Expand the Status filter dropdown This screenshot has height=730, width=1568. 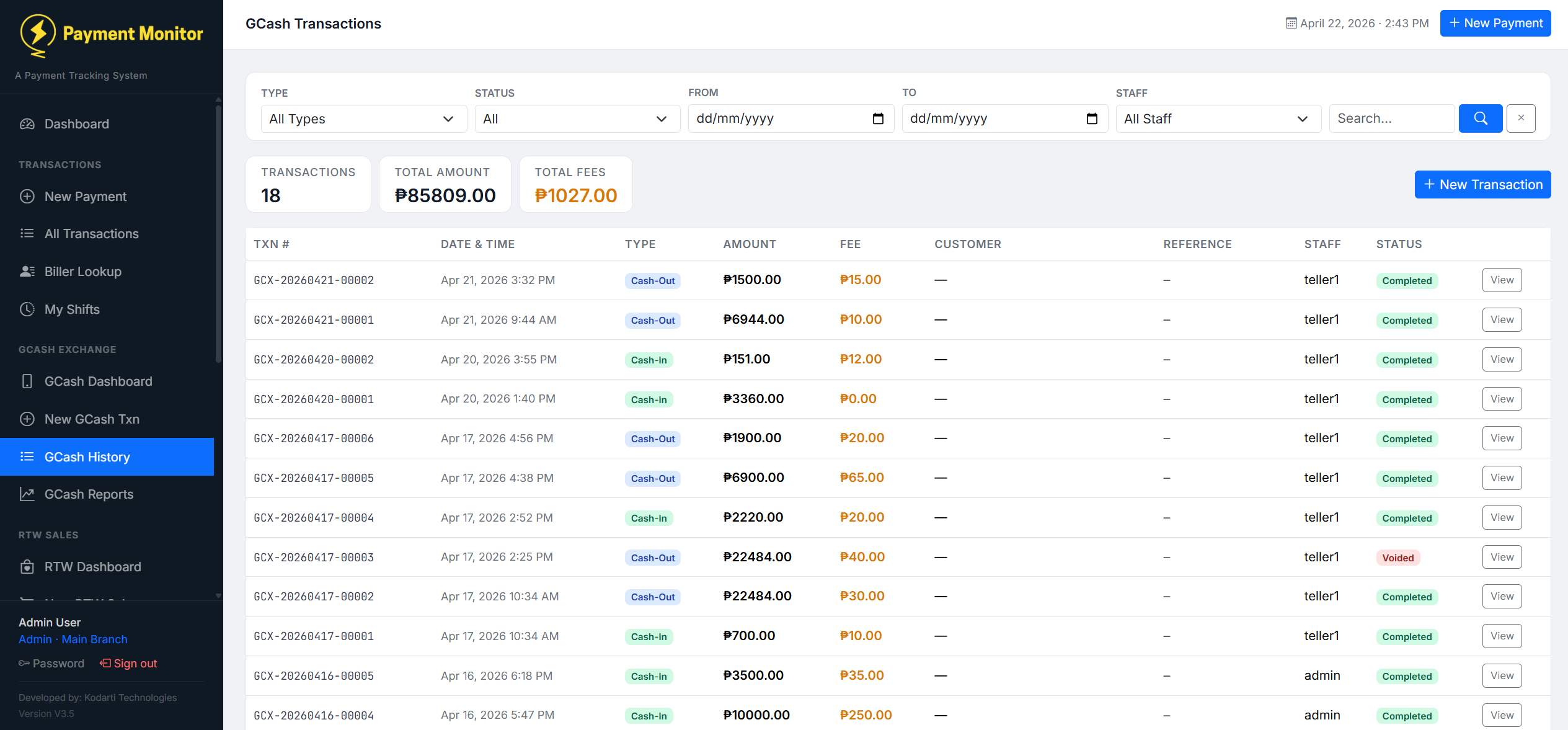point(577,118)
